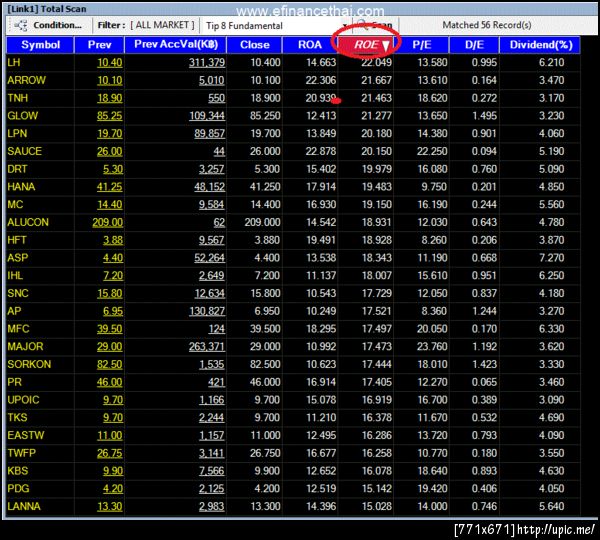Click ARROW ROE value 21.667
600x540 pixels.
click(377, 80)
